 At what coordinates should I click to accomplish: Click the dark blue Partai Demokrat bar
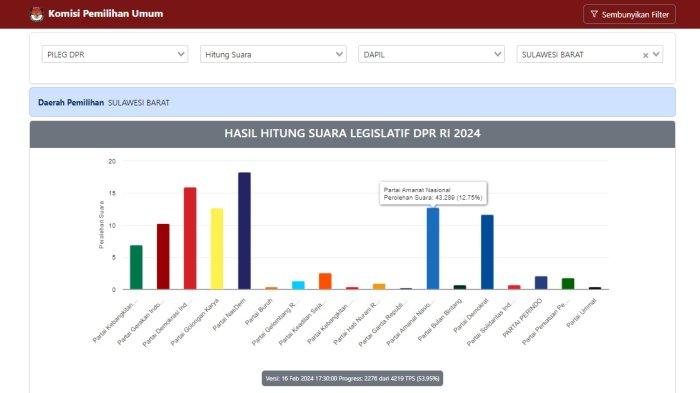coord(487,252)
